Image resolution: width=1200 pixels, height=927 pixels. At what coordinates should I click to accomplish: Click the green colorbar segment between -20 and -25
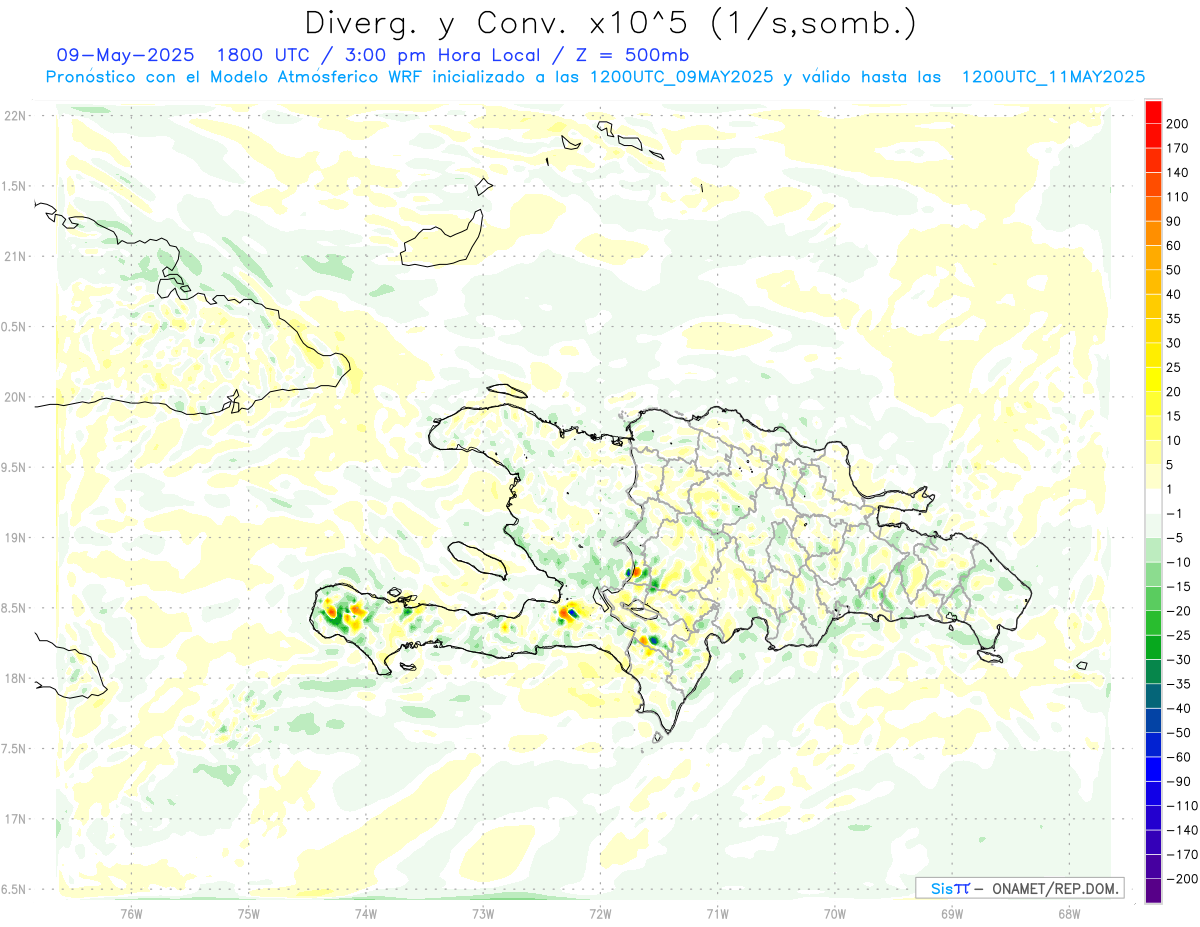click(x=1154, y=622)
